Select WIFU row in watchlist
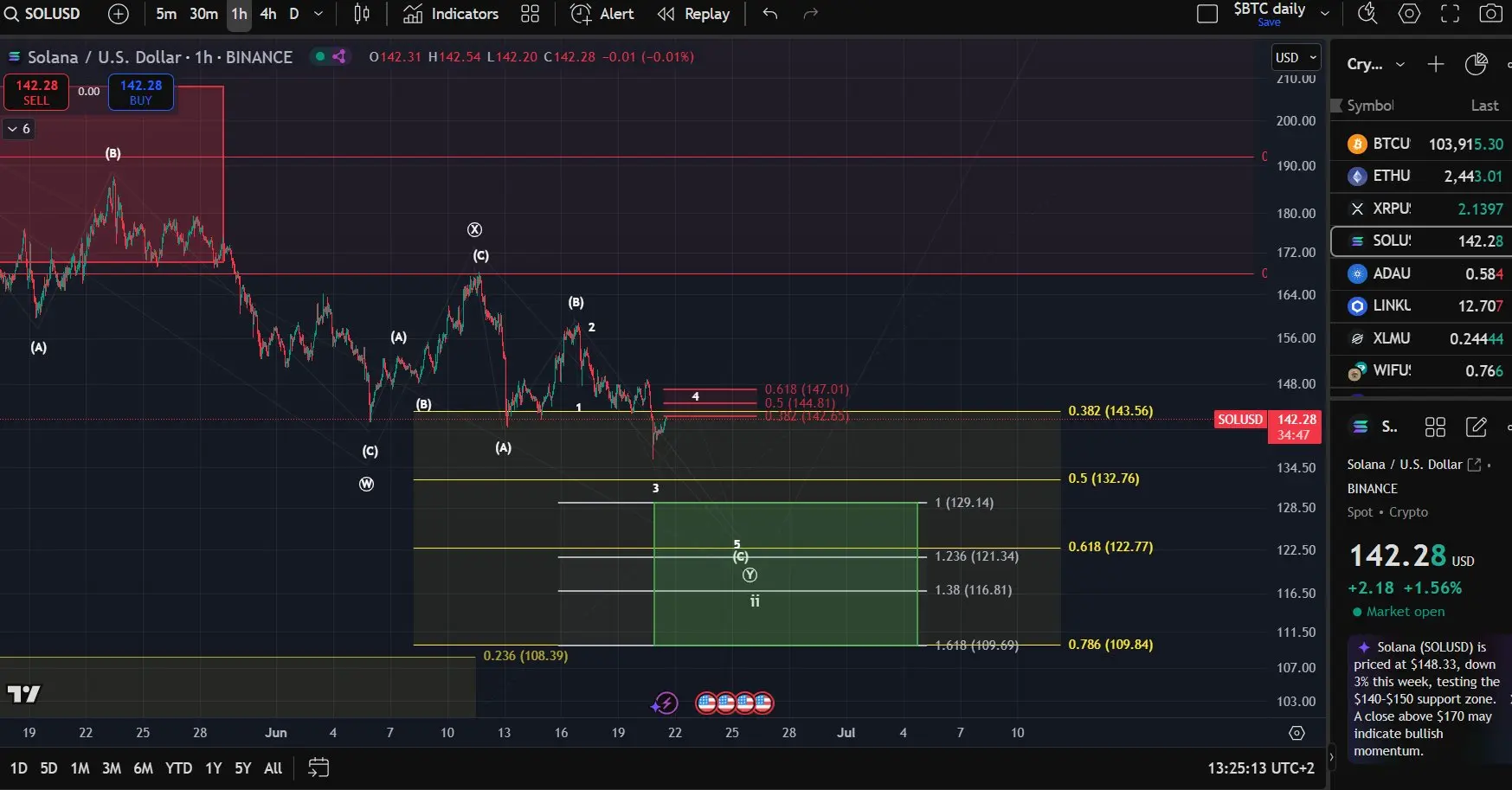The height and width of the screenshot is (790, 1512). click(x=1421, y=370)
